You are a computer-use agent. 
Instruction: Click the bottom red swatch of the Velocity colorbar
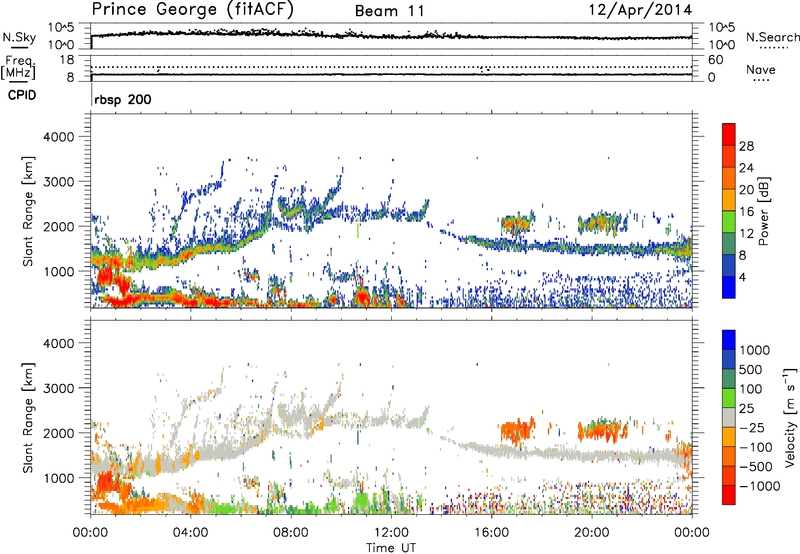(729, 495)
